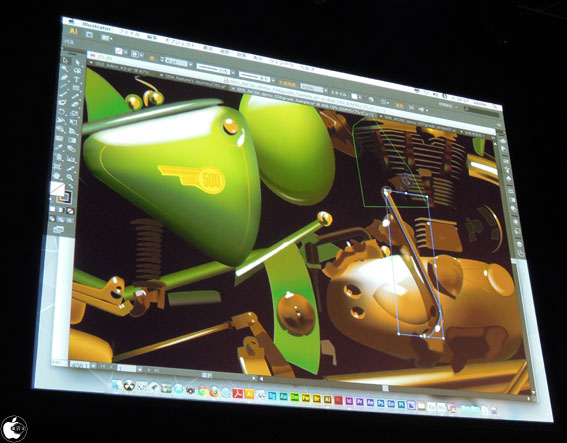Image resolution: width=567 pixels, height=443 pixels.
Task: Open Google Chrome from the Dock
Action: pyautogui.click(x=202, y=391)
